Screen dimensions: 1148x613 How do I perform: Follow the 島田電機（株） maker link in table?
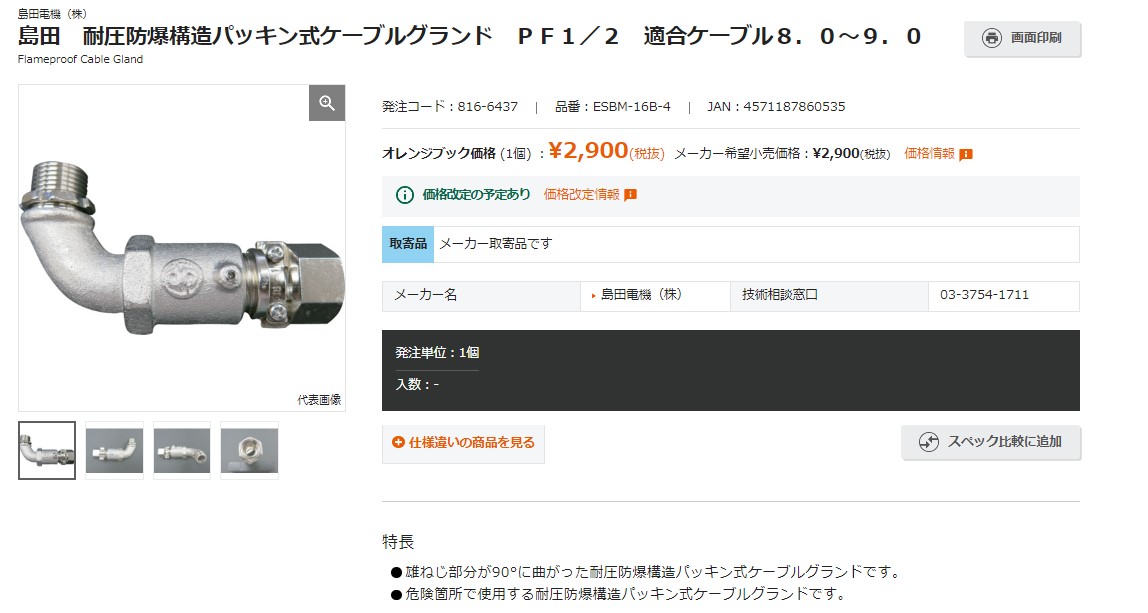pos(641,296)
